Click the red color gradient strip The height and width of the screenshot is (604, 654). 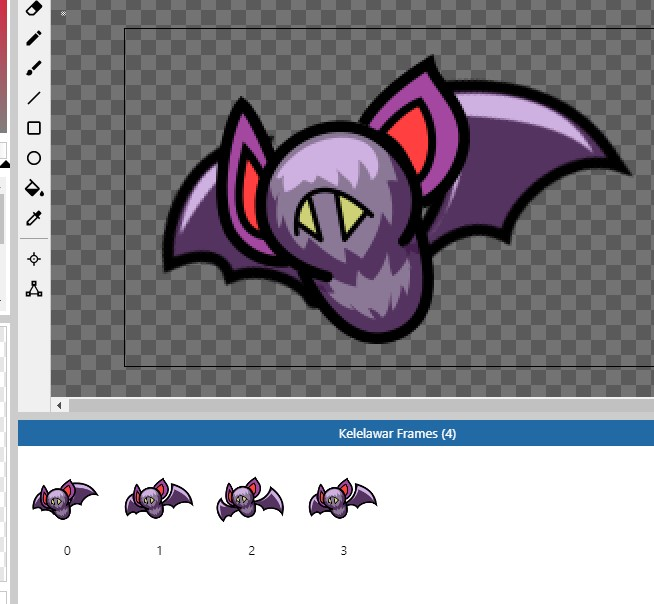tap(3, 66)
